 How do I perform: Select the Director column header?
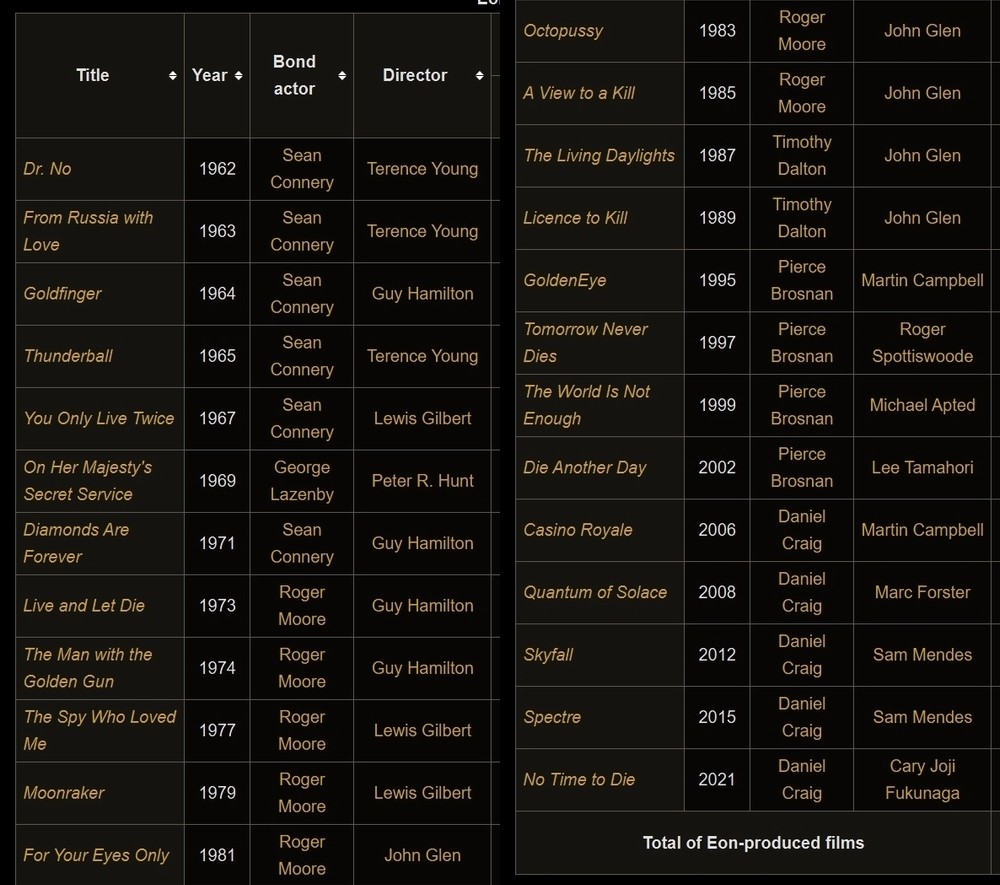click(422, 75)
